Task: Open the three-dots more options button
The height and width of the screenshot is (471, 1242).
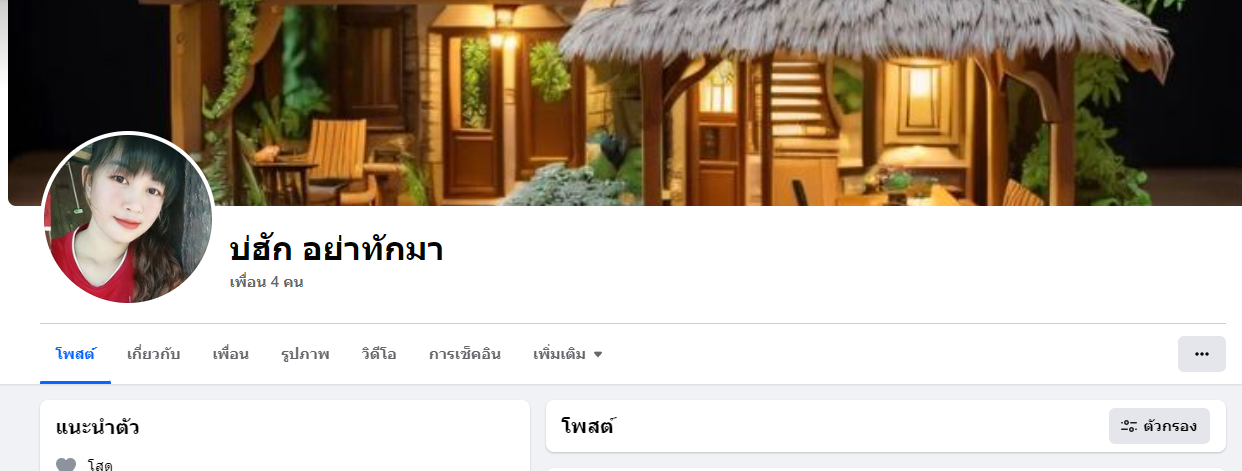Action: tap(1202, 354)
